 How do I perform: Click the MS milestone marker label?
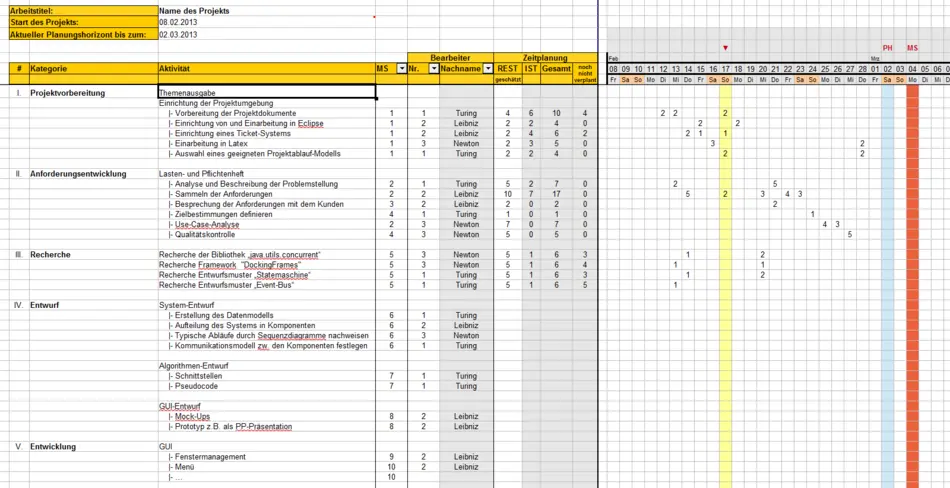tap(912, 48)
